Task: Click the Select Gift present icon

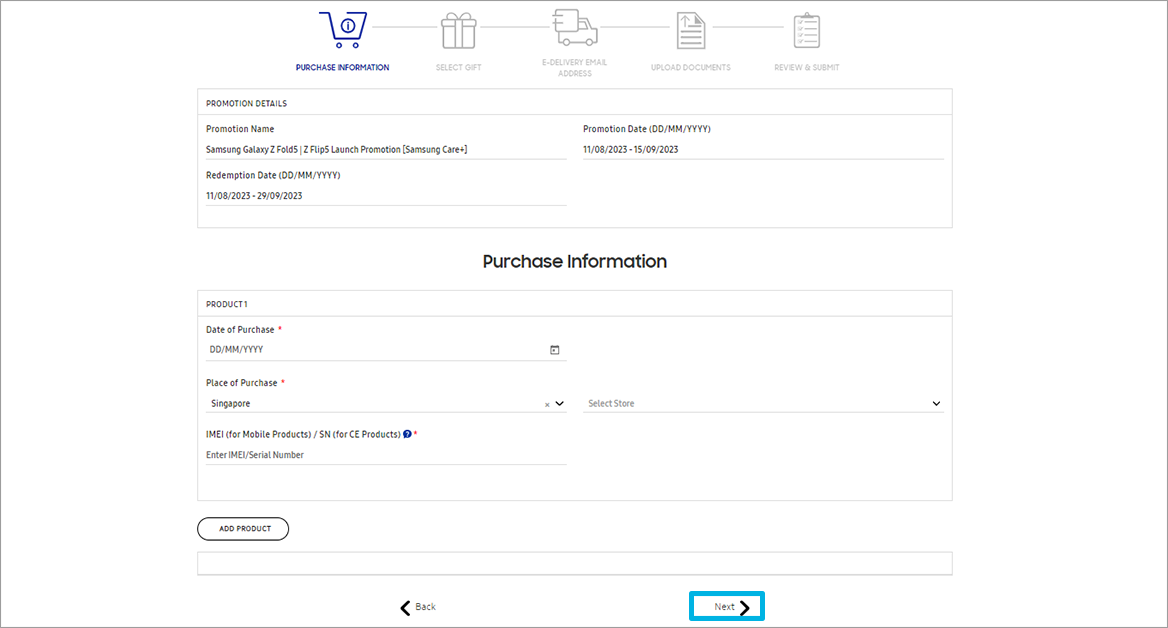Action: pyautogui.click(x=458, y=28)
